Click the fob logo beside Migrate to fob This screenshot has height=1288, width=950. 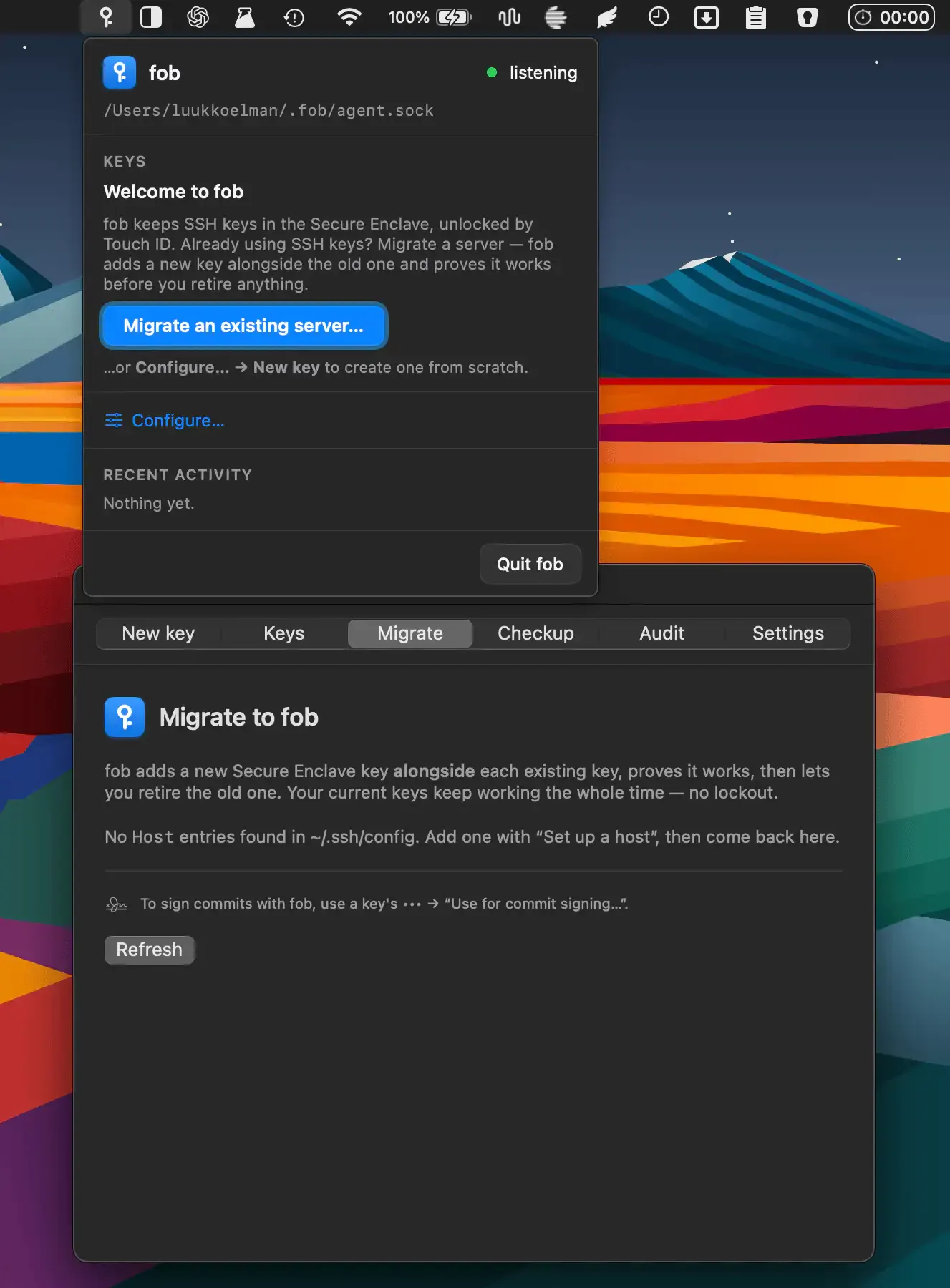tap(125, 717)
